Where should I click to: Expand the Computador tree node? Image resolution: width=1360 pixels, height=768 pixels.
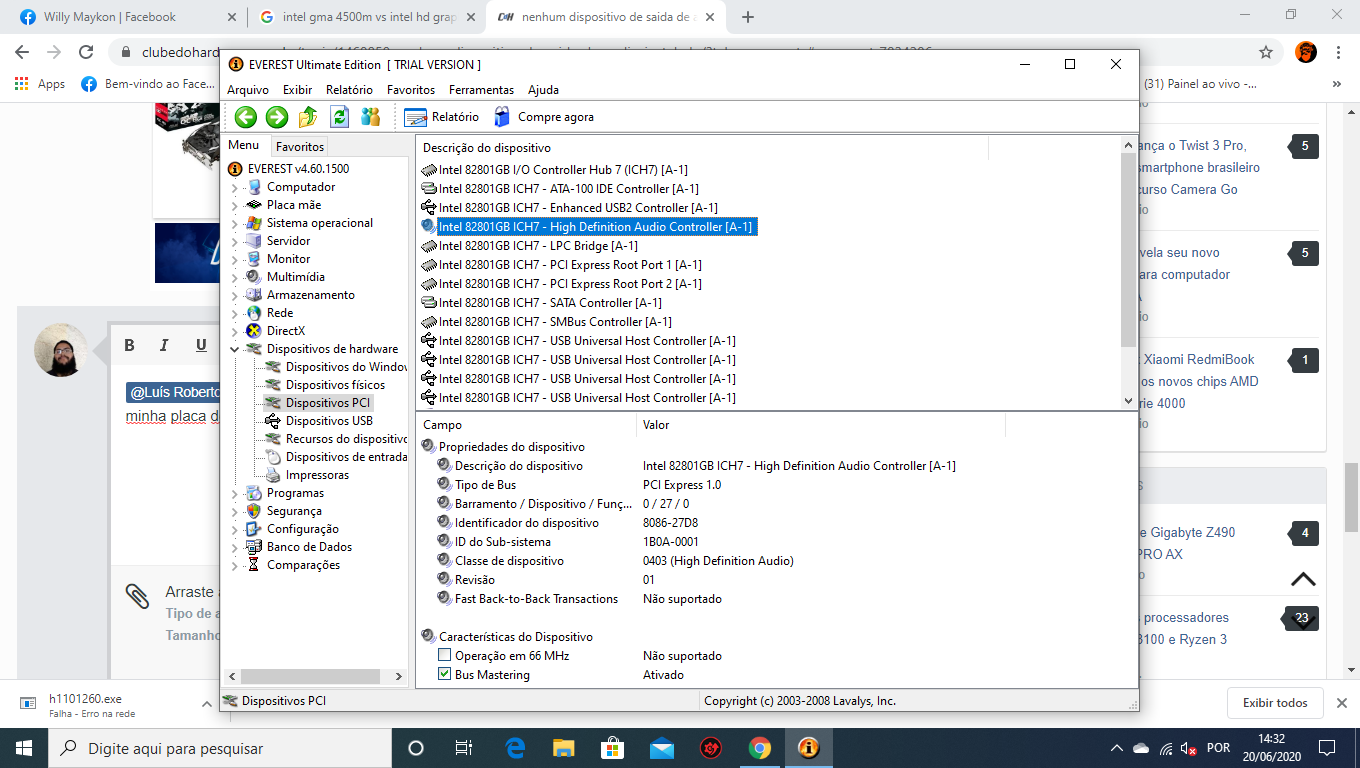coord(235,188)
